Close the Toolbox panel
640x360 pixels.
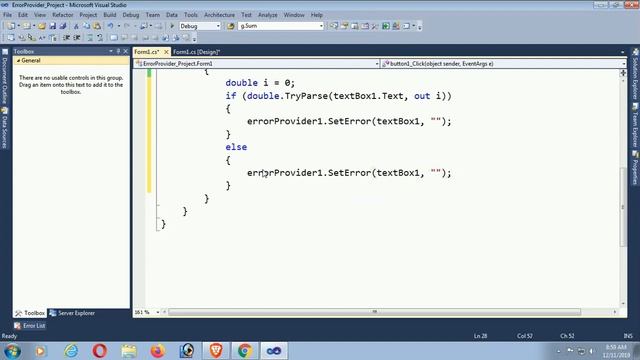(x=126, y=51)
